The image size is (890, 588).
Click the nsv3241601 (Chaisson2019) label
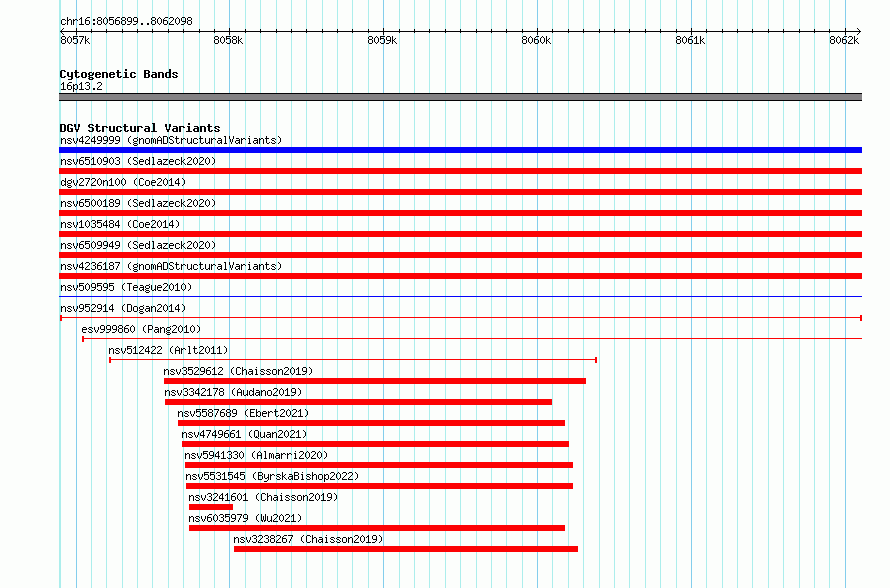pyautogui.click(x=263, y=497)
